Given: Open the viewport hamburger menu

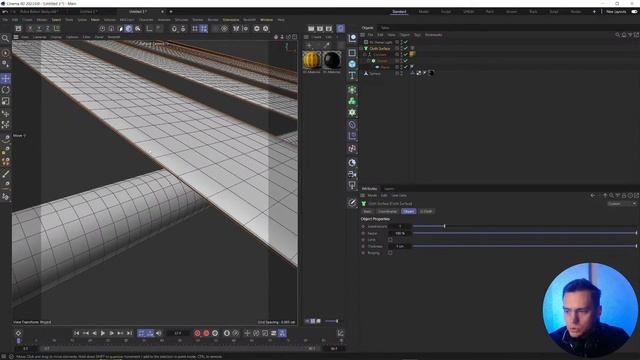Looking at the screenshot, I should click(x=16, y=37).
